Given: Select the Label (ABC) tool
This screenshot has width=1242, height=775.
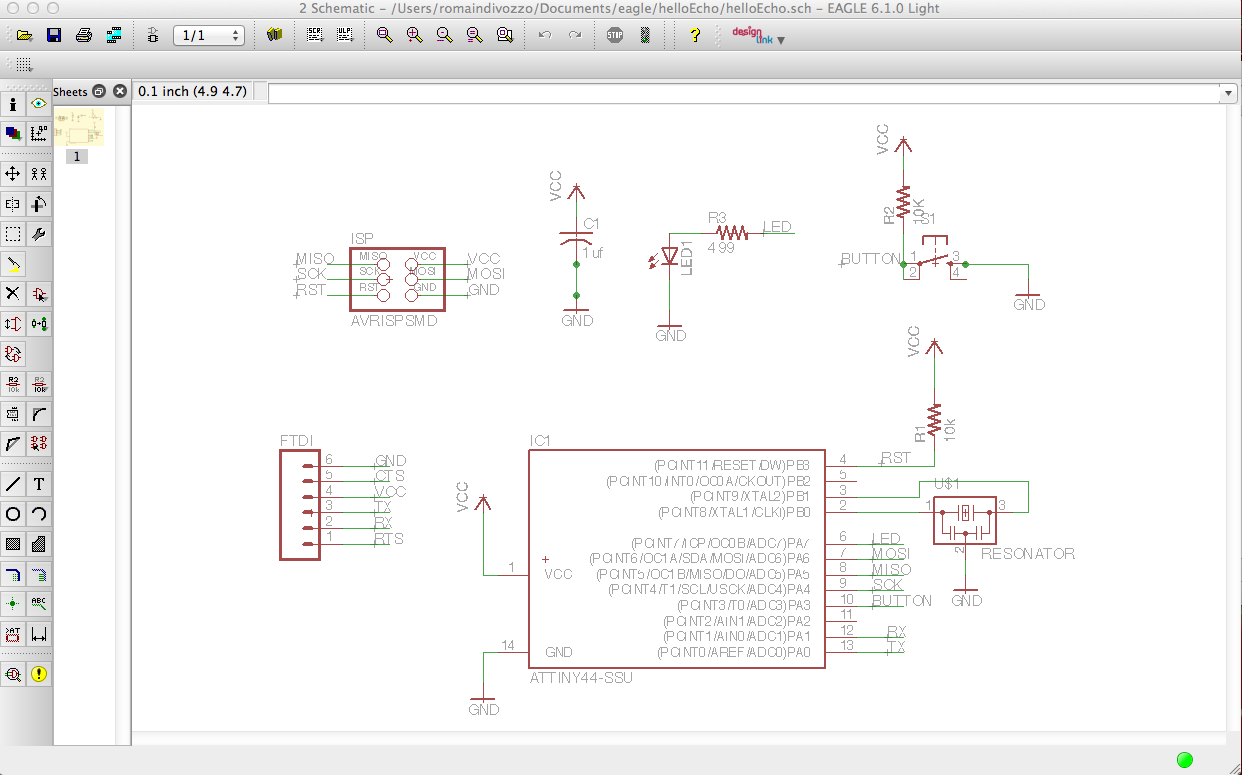Looking at the screenshot, I should (39, 603).
